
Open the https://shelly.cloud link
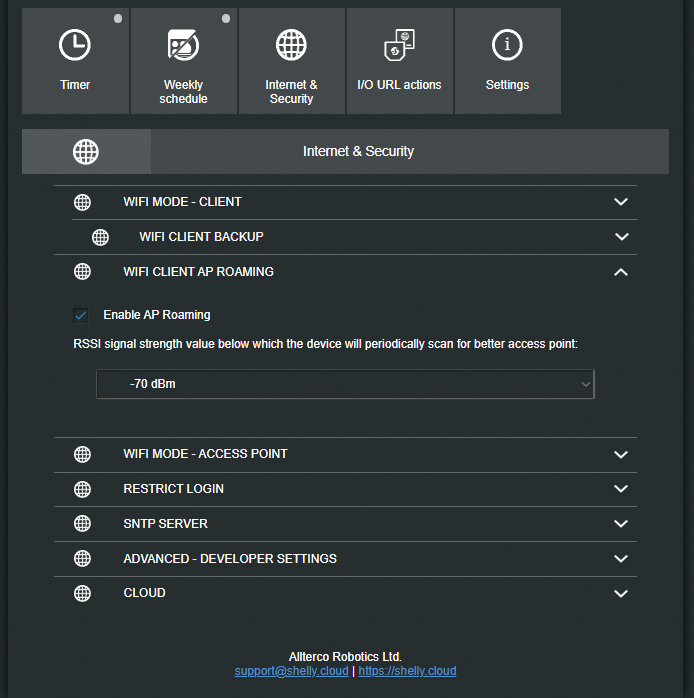coord(407,671)
